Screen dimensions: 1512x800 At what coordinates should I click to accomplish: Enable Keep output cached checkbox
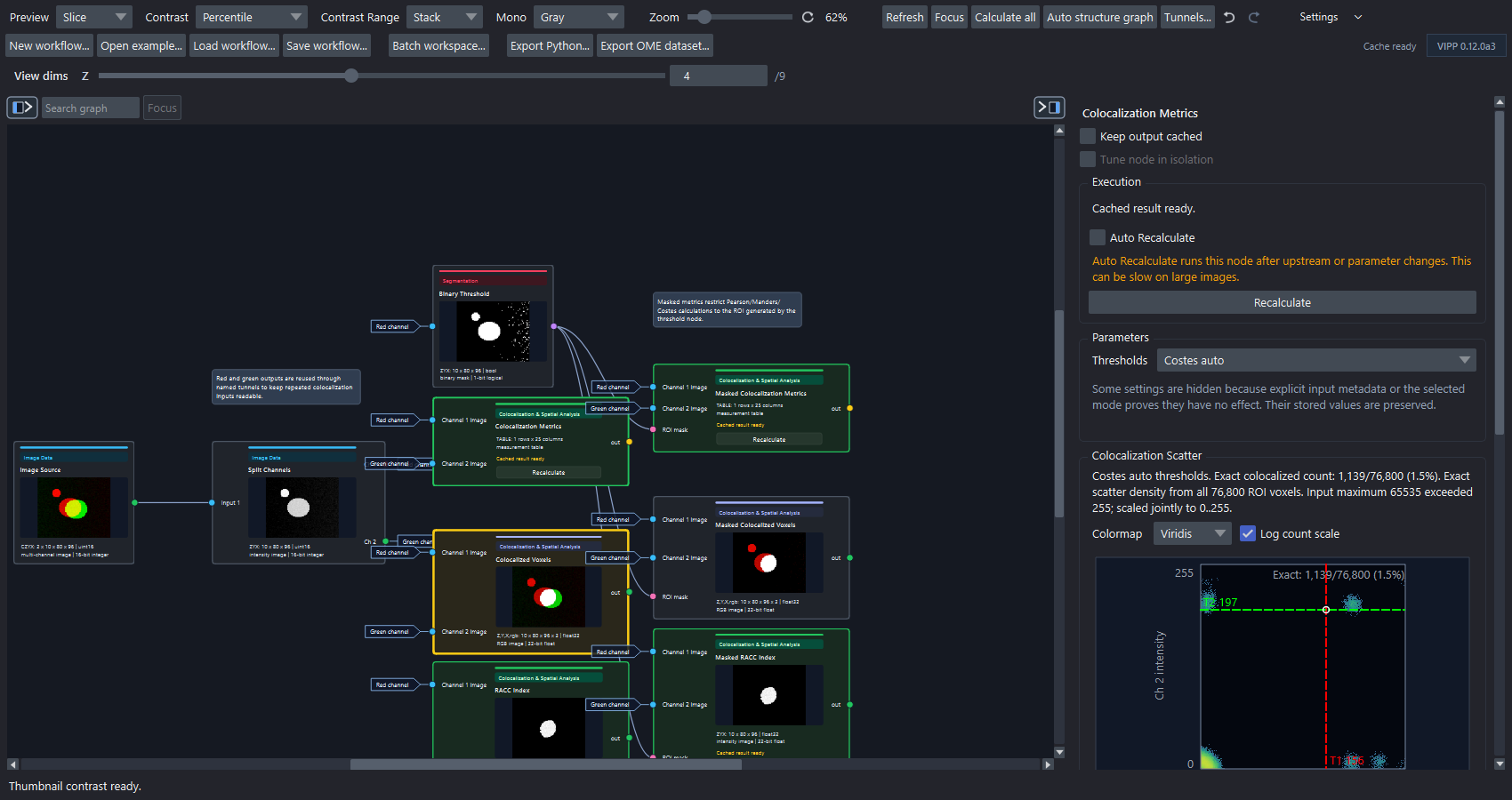tap(1088, 136)
